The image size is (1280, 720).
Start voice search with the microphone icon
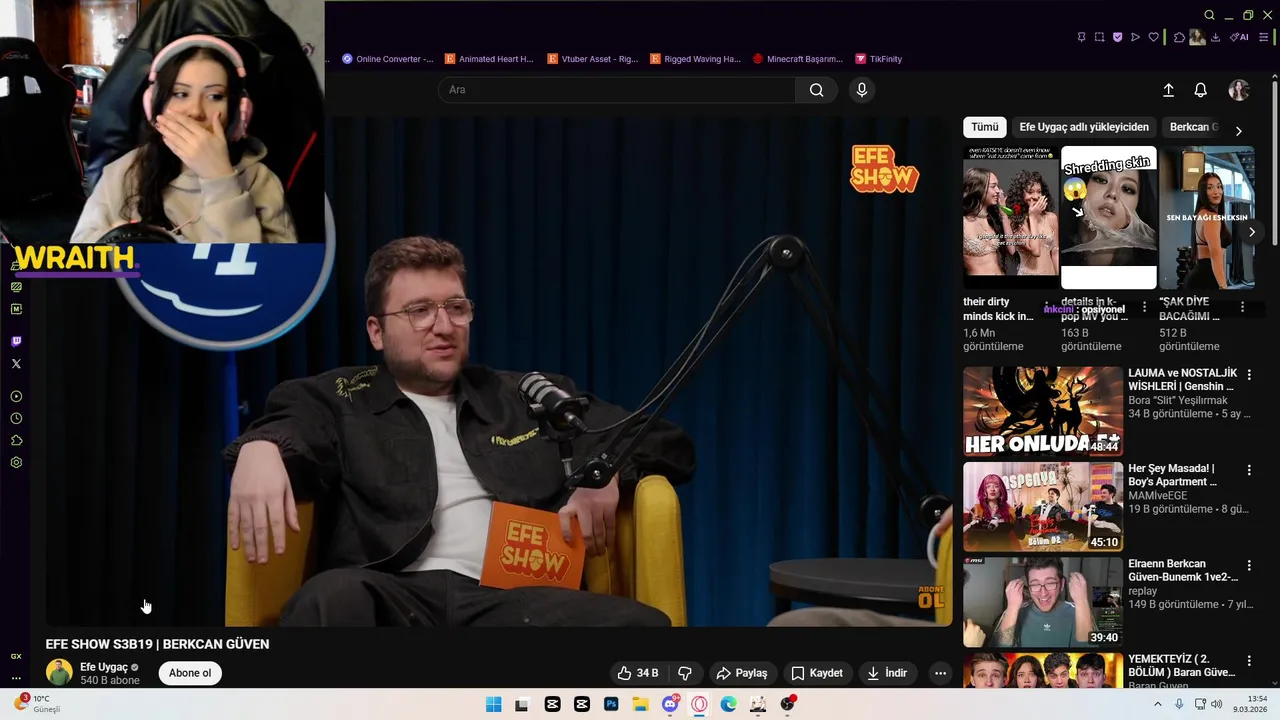(862, 90)
